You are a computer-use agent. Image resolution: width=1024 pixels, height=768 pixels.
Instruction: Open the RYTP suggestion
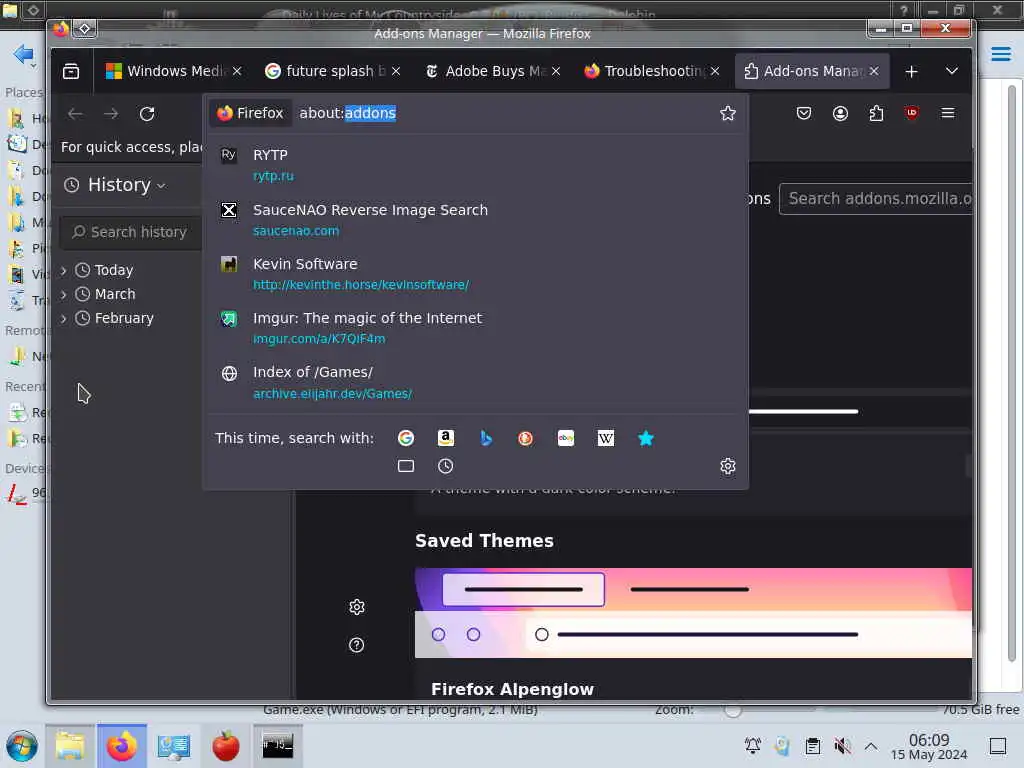(x=475, y=165)
